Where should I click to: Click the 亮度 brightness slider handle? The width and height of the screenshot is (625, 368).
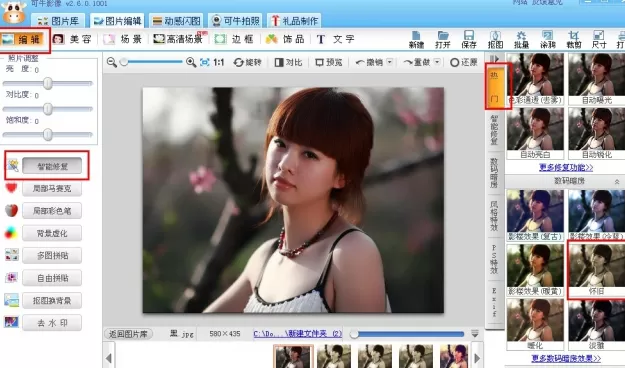point(48,83)
